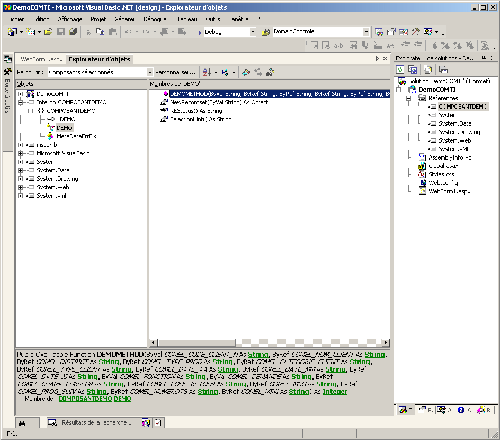Switch to the WebForm1.aspx tab
The height and width of the screenshot is (440, 500).
point(41,59)
